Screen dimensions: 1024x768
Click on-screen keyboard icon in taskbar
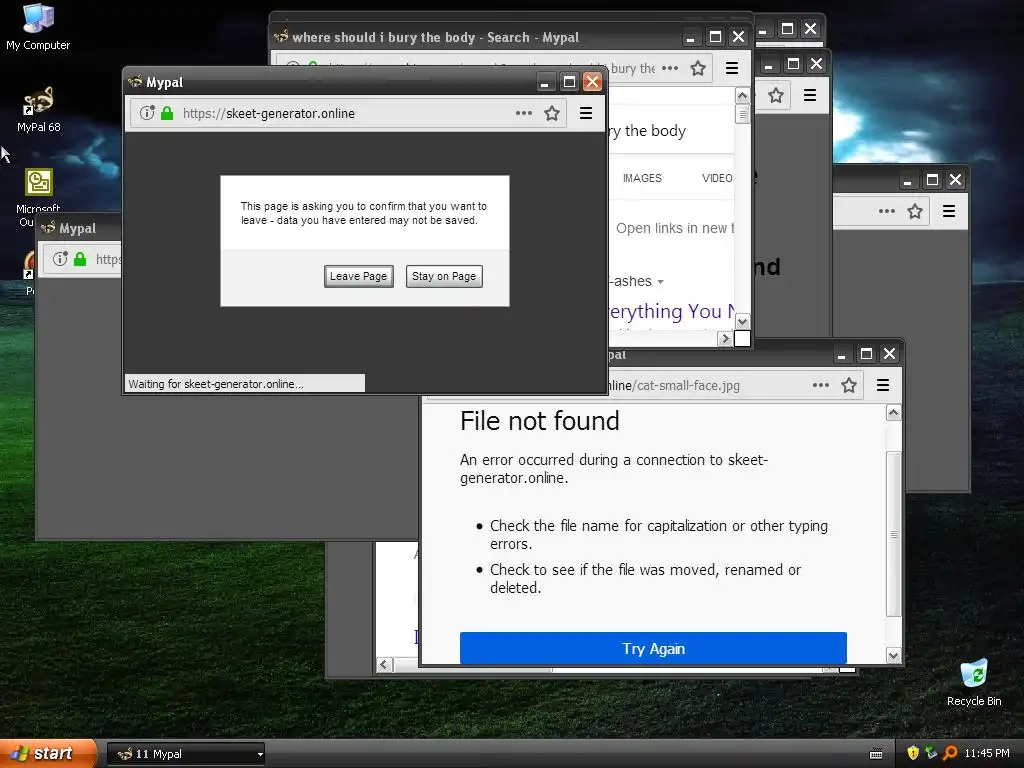(876, 754)
